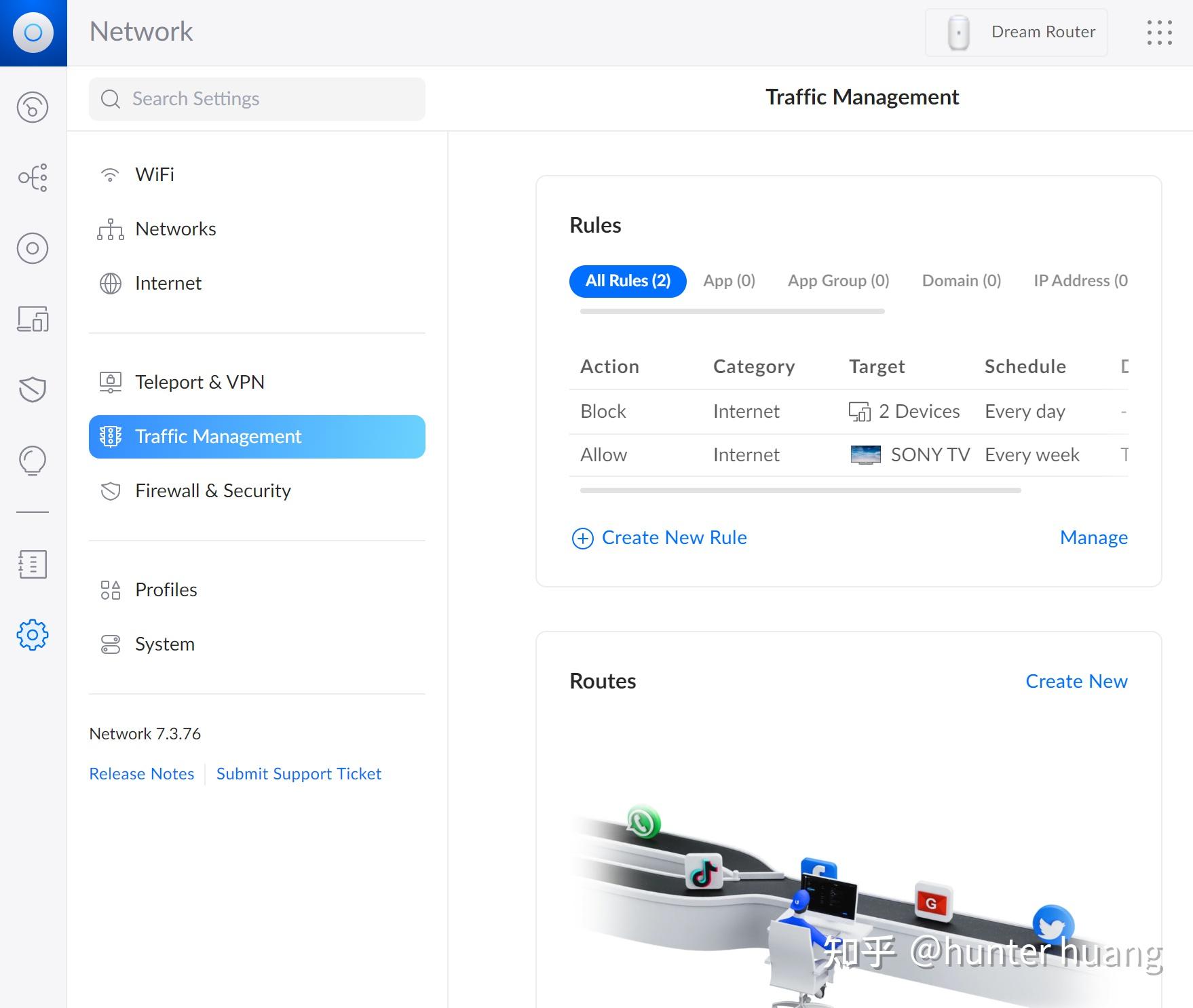The image size is (1193, 1008).
Task: Click the rule tabs horizontal scrollbar
Action: point(732,311)
